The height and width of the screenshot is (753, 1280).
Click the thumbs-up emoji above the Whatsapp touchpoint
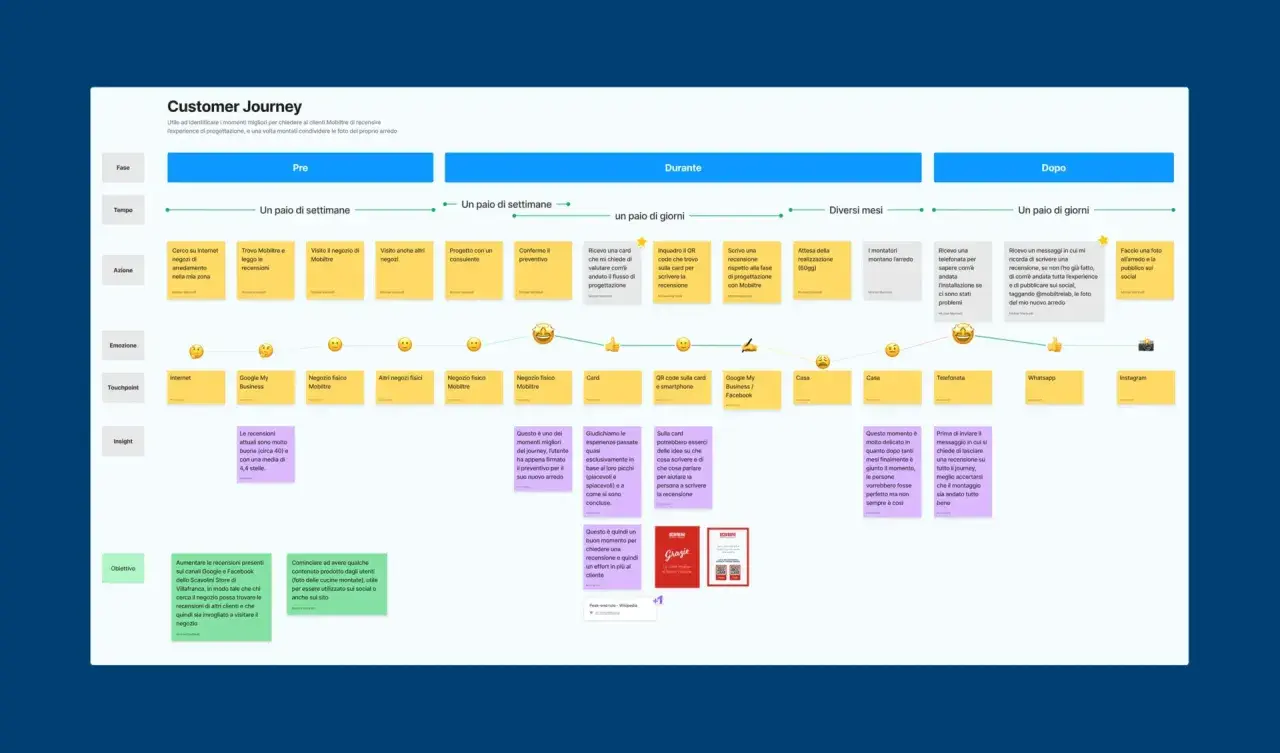pos(1054,344)
